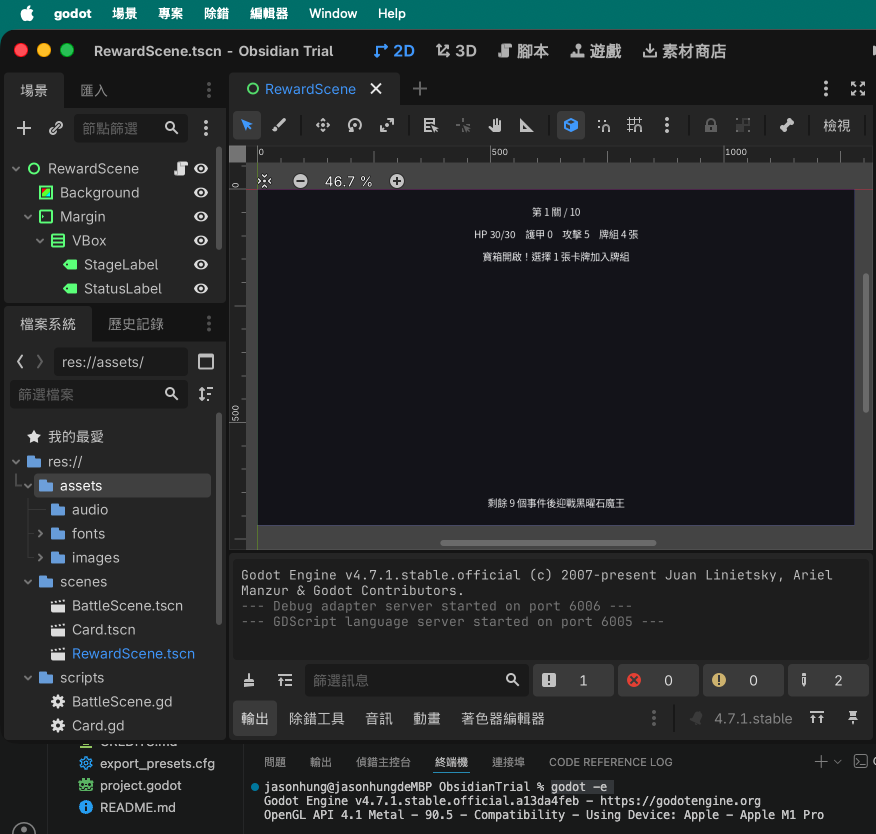
Task: Open the Help menu in menu bar
Action: click(x=392, y=13)
